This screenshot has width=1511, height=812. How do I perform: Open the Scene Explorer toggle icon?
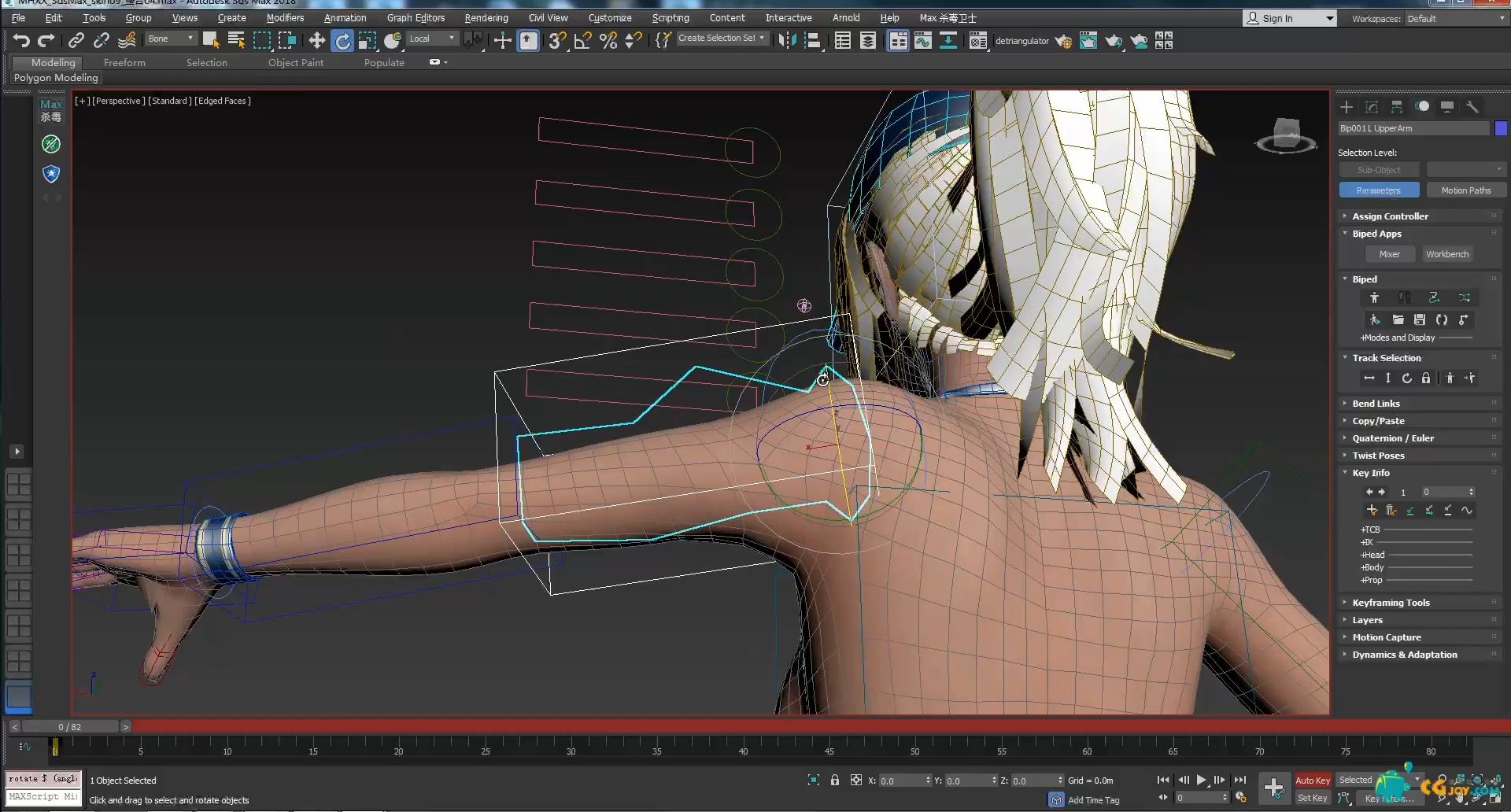tap(843, 41)
